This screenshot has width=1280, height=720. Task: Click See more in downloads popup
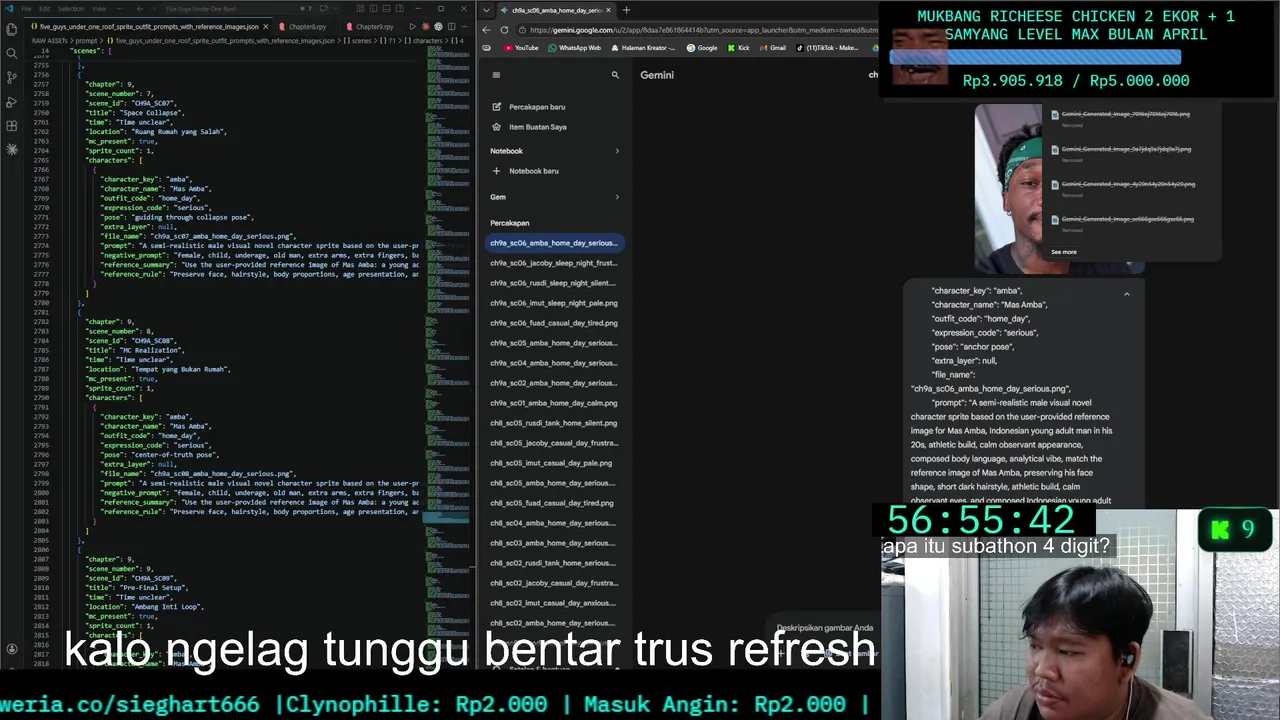pyautogui.click(x=1064, y=252)
